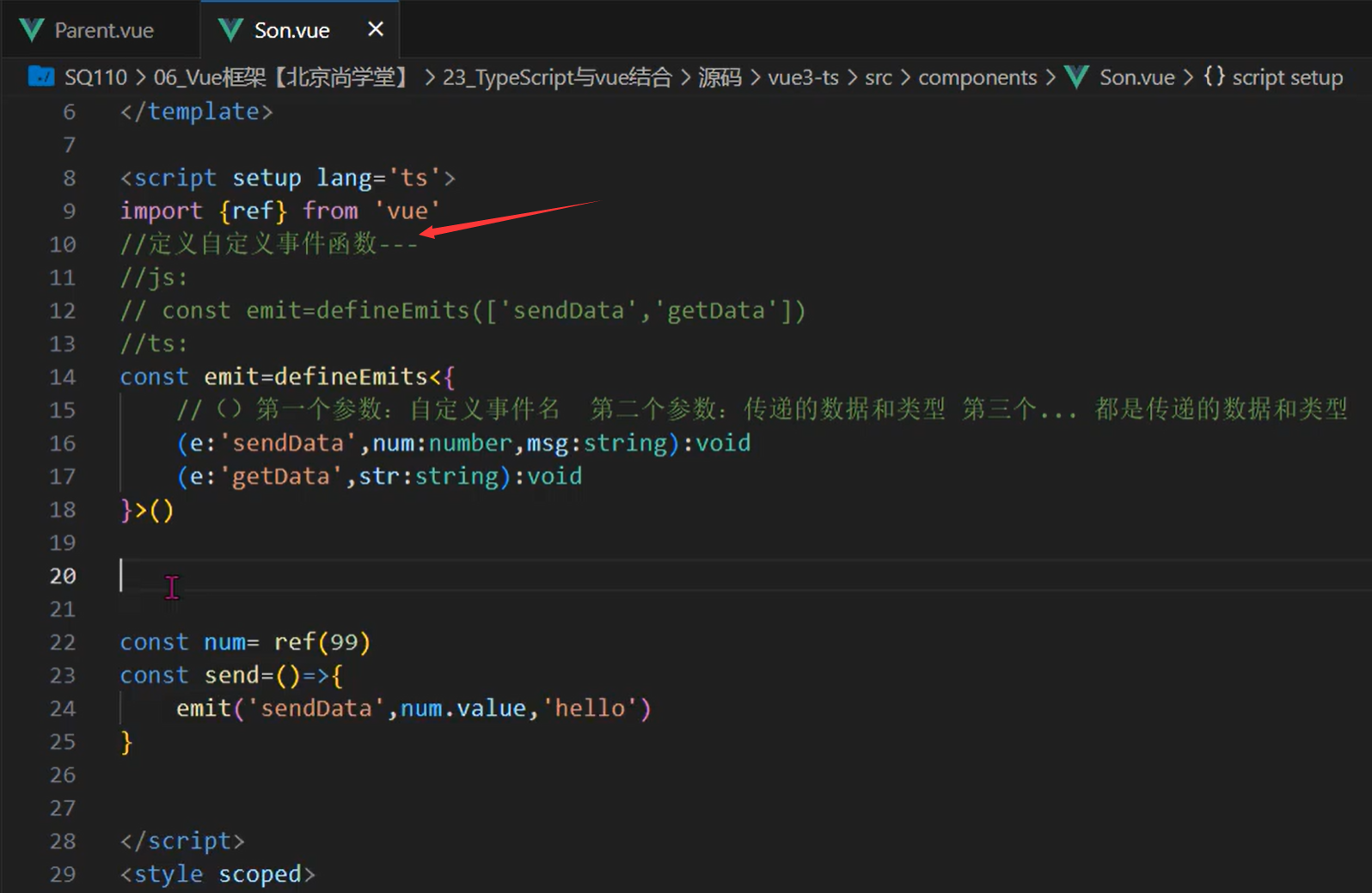The width and height of the screenshot is (1372, 893).
Task: Click const num= ref(99) line
Action: [245, 642]
